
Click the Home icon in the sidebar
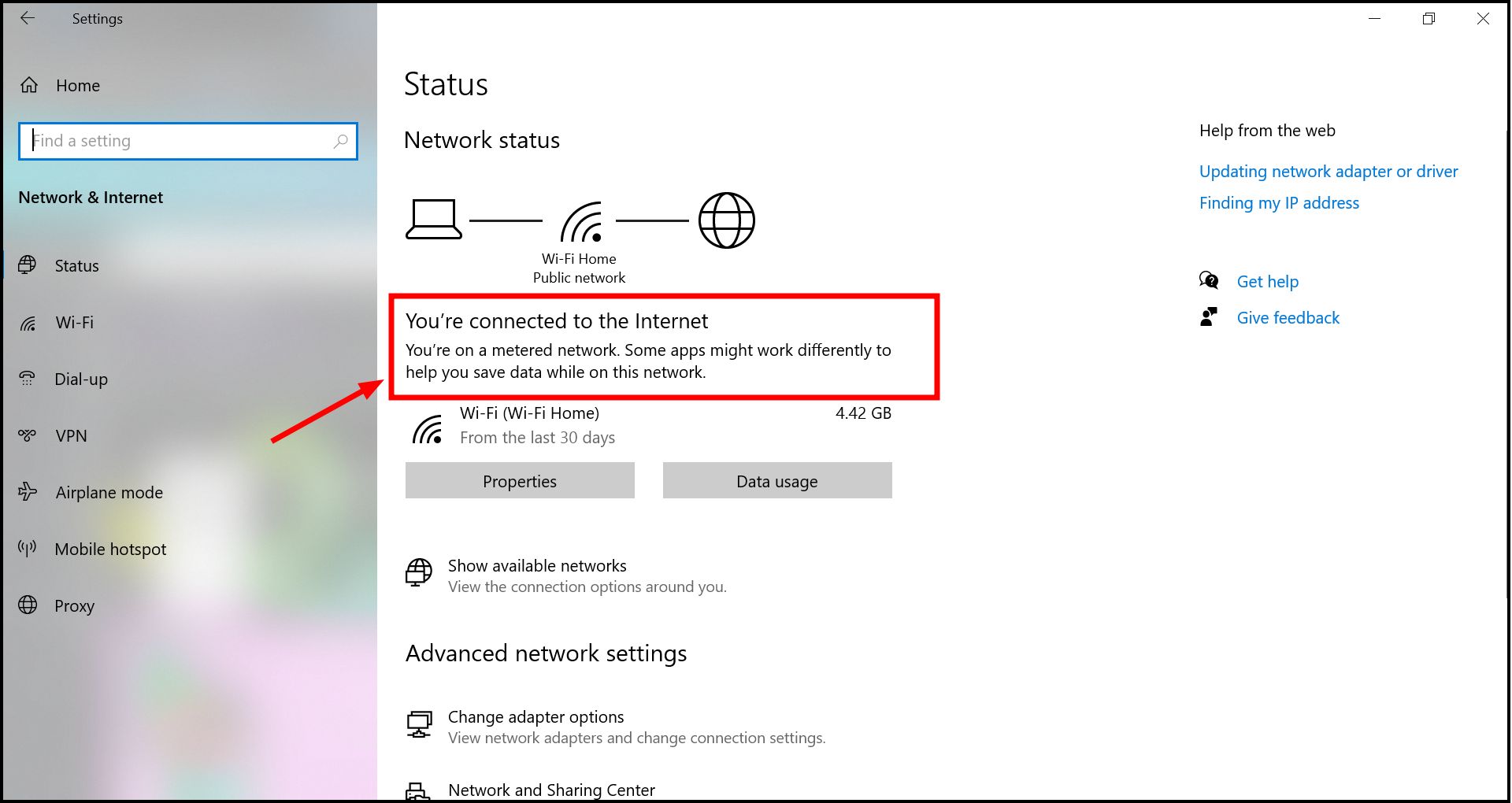[28, 85]
